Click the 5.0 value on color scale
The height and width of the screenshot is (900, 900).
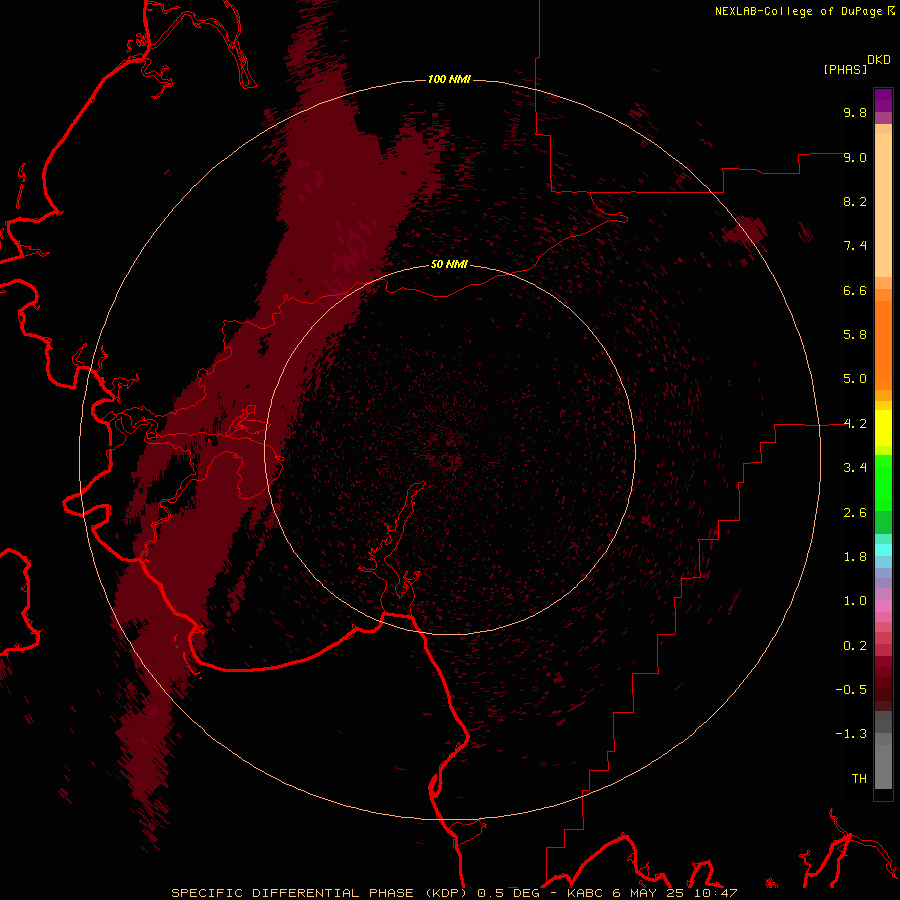[855, 379]
